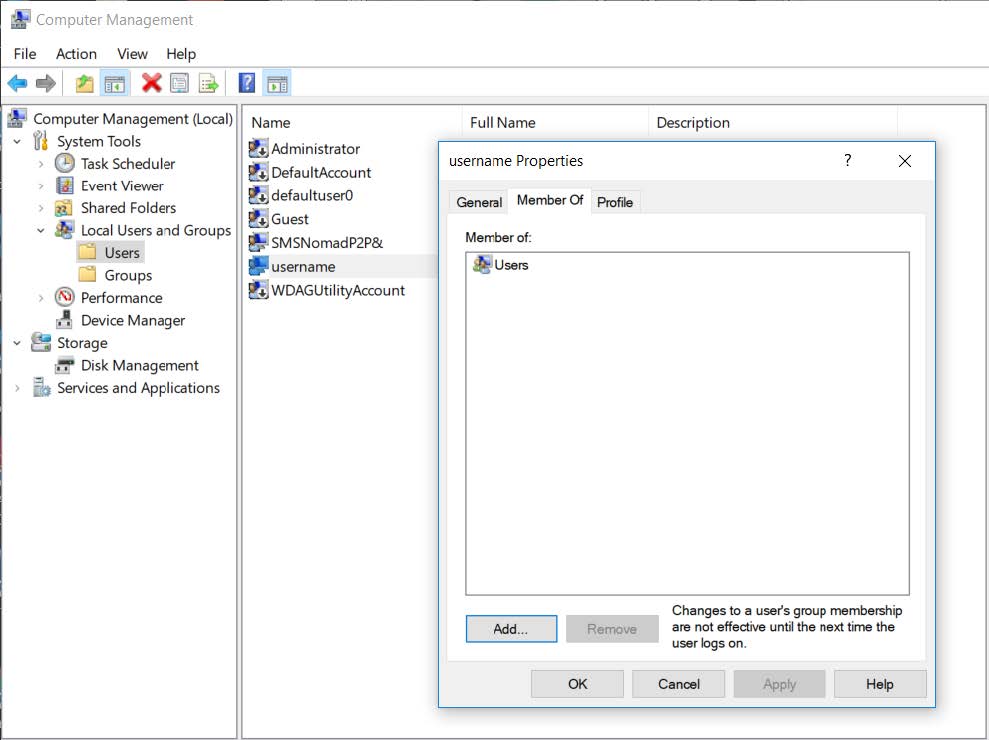
Task: Click the Help question mark toolbar icon
Action: (247, 82)
